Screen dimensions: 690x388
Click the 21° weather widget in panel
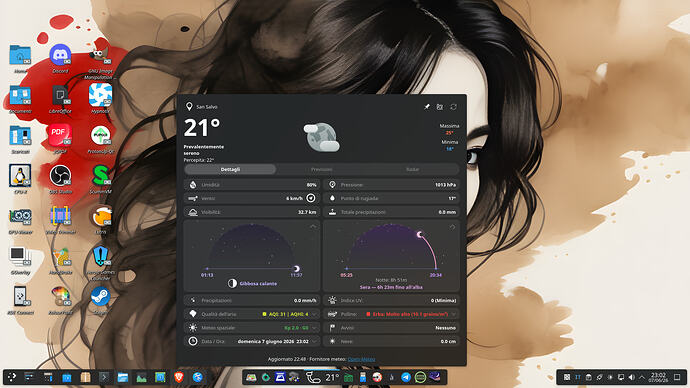click(x=323, y=377)
